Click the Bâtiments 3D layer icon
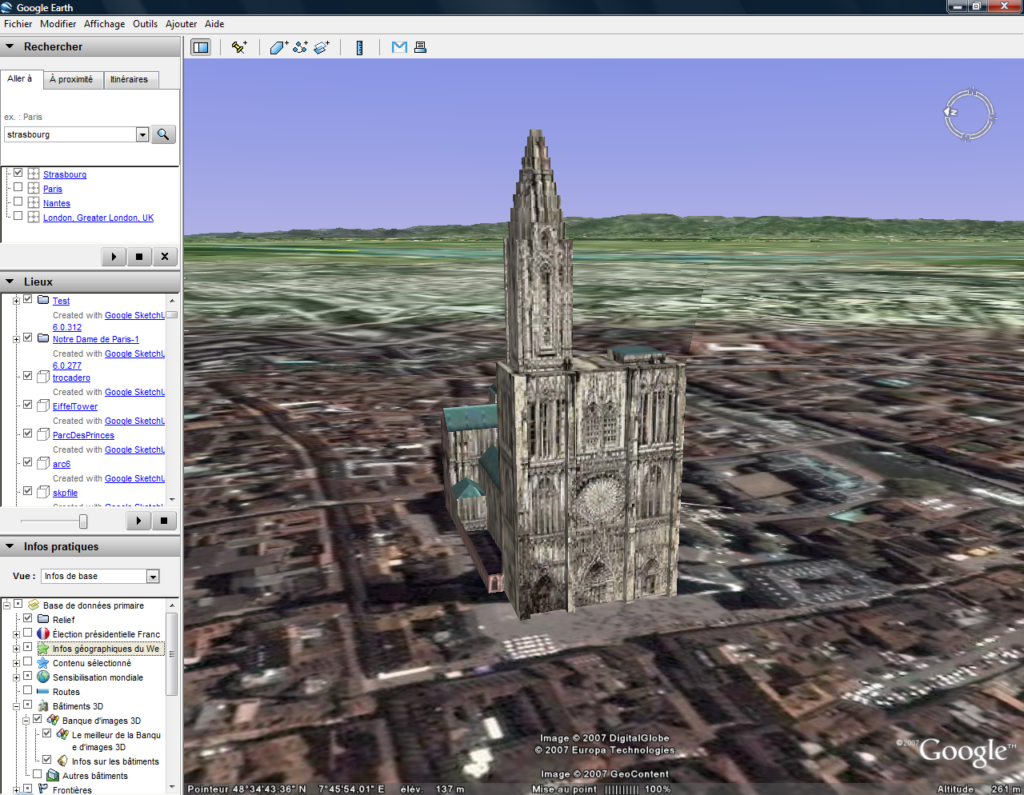1024x795 pixels. click(43, 706)
